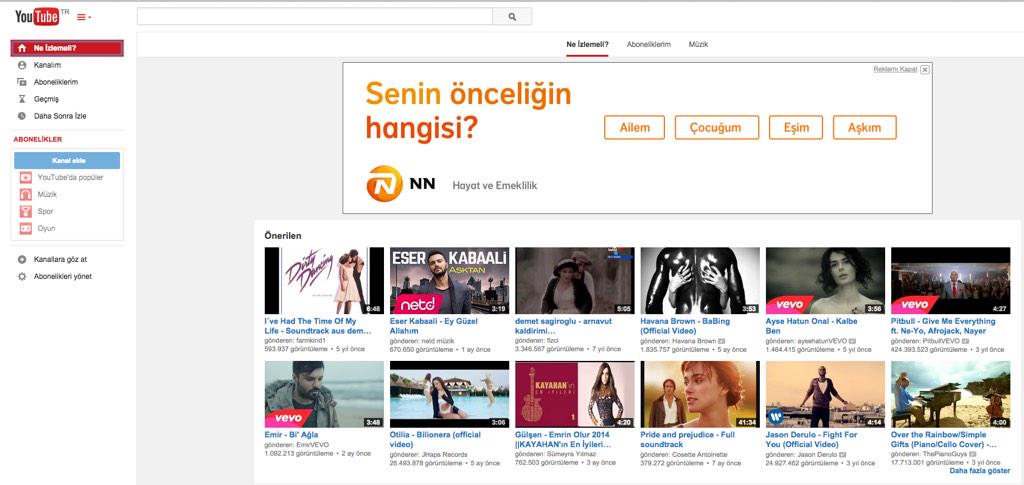The image size is (1024, 485).
Task: Open Jason Derulo Fight For You thumbnail
Action: point(825,394)
